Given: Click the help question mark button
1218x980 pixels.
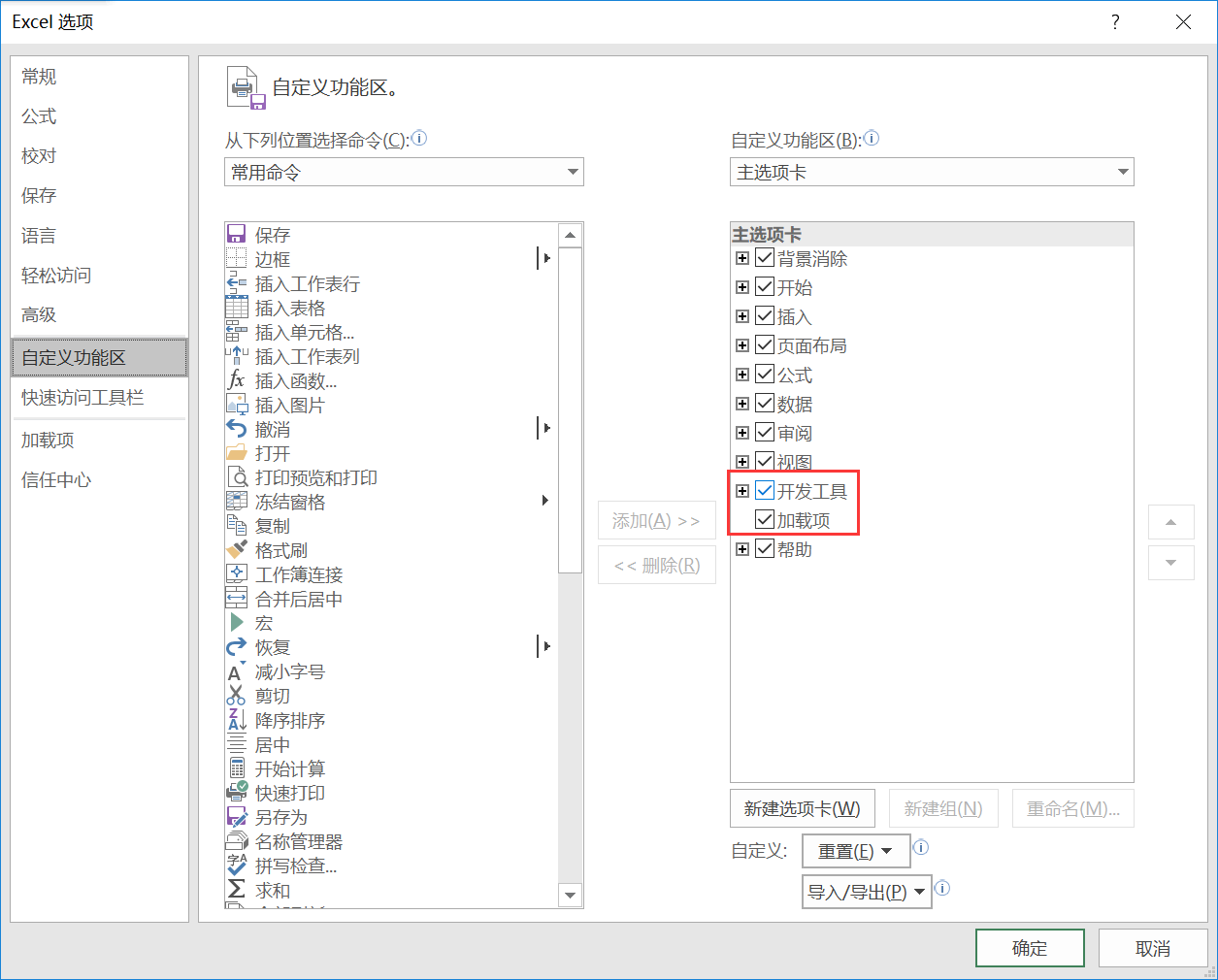Looking at the screenshot, I should 1115,22.
